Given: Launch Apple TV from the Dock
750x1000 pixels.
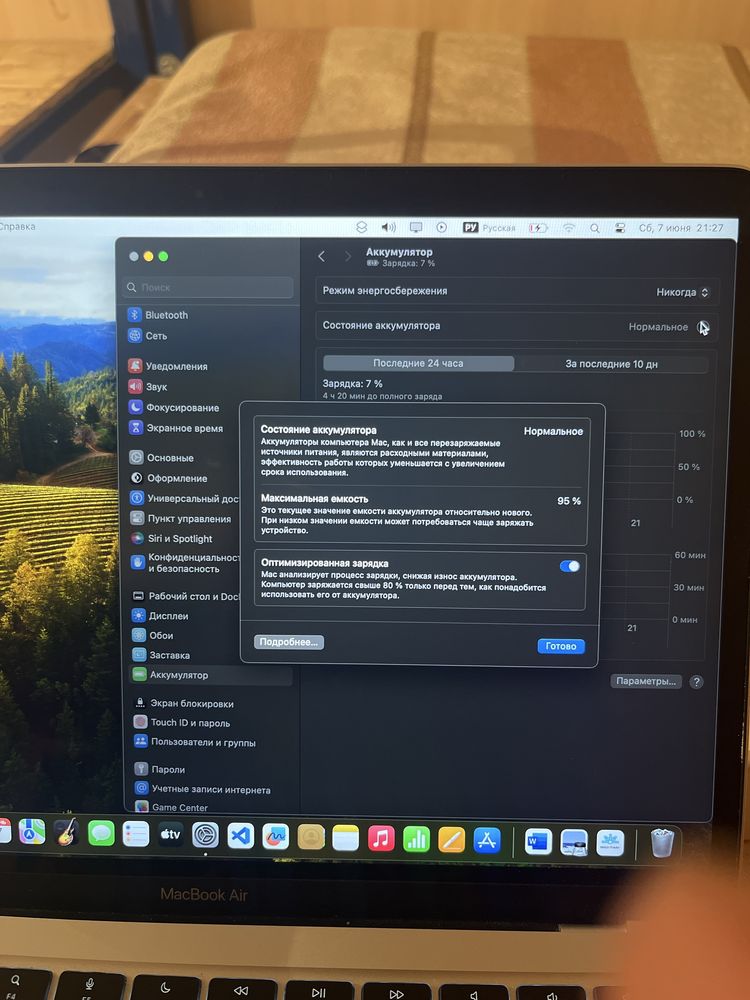Looking at the screenshot, I should point(170,834).
